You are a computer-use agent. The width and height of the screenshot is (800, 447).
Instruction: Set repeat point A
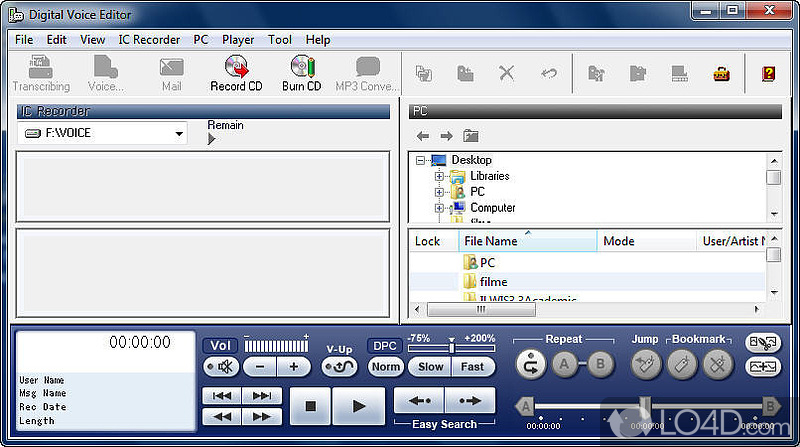pos(564,364)
